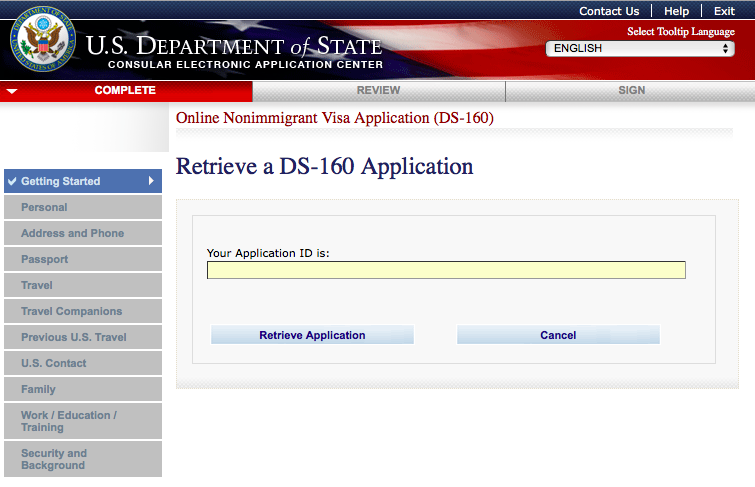
Task: Switch to the REVIEW step tab
Action: pyautogui.click(x=378, y=91)
